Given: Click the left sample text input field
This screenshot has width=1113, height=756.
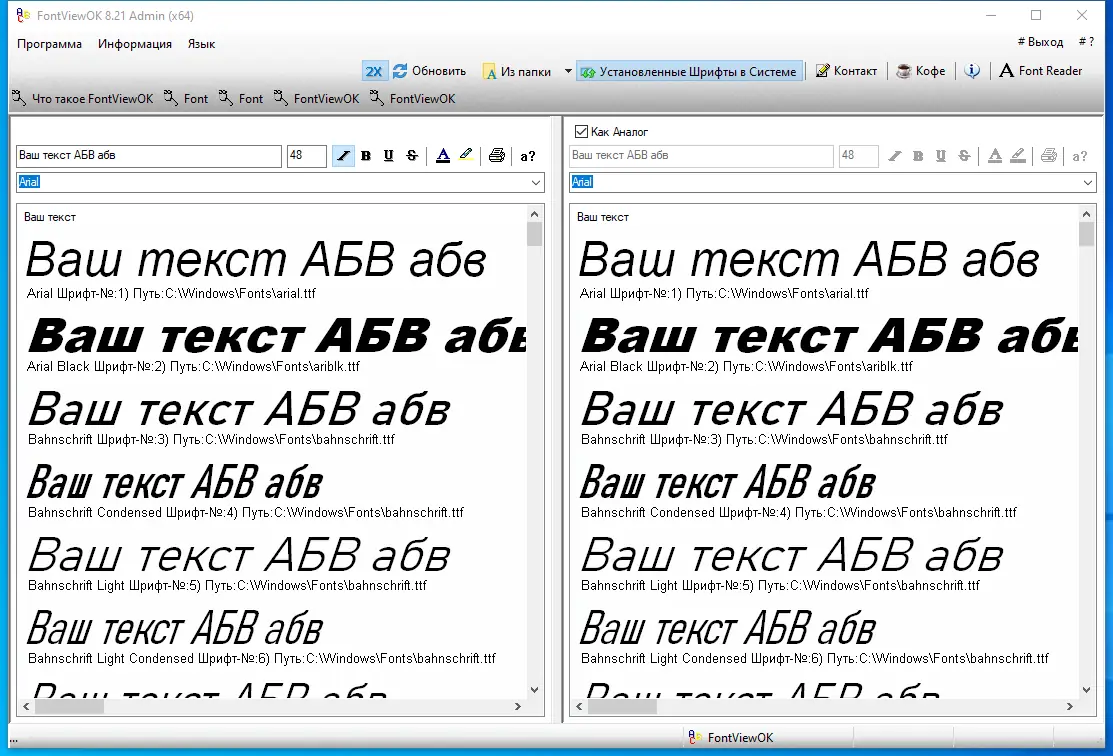Looking at the screenshot, I should pos(149,155).
